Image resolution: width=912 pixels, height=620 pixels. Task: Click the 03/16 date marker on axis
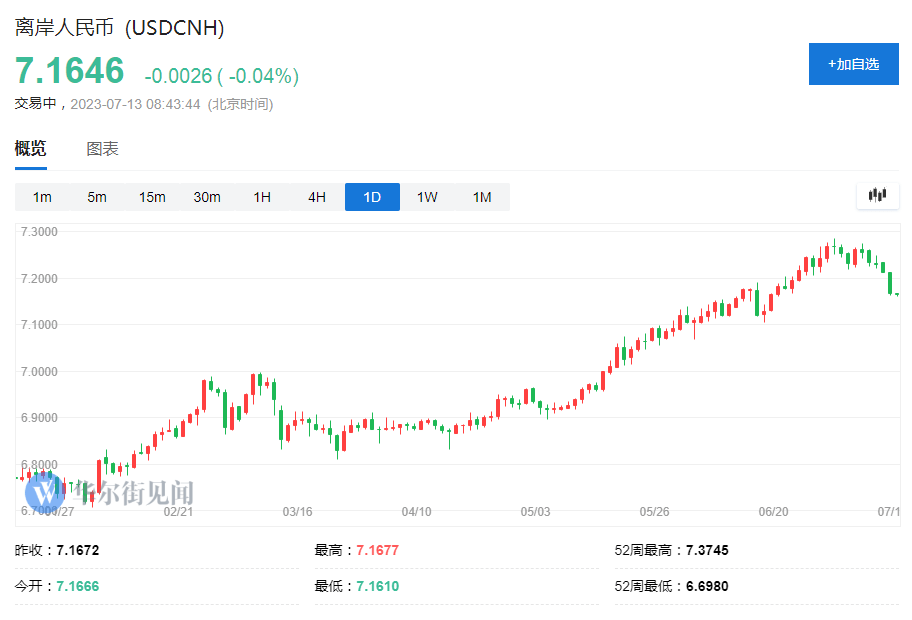[297, 511]
